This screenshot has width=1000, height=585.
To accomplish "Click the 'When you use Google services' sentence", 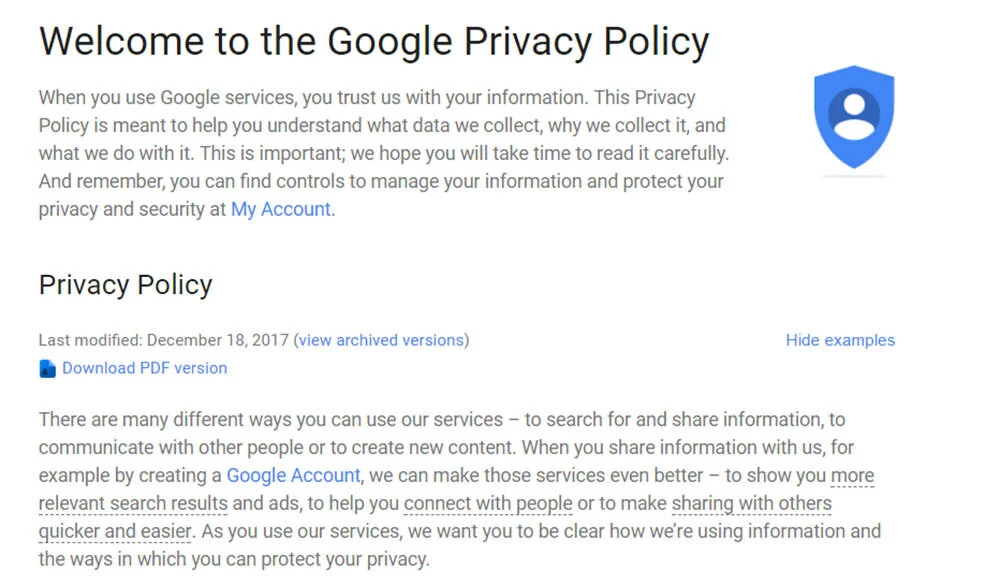I will (313, 98).
